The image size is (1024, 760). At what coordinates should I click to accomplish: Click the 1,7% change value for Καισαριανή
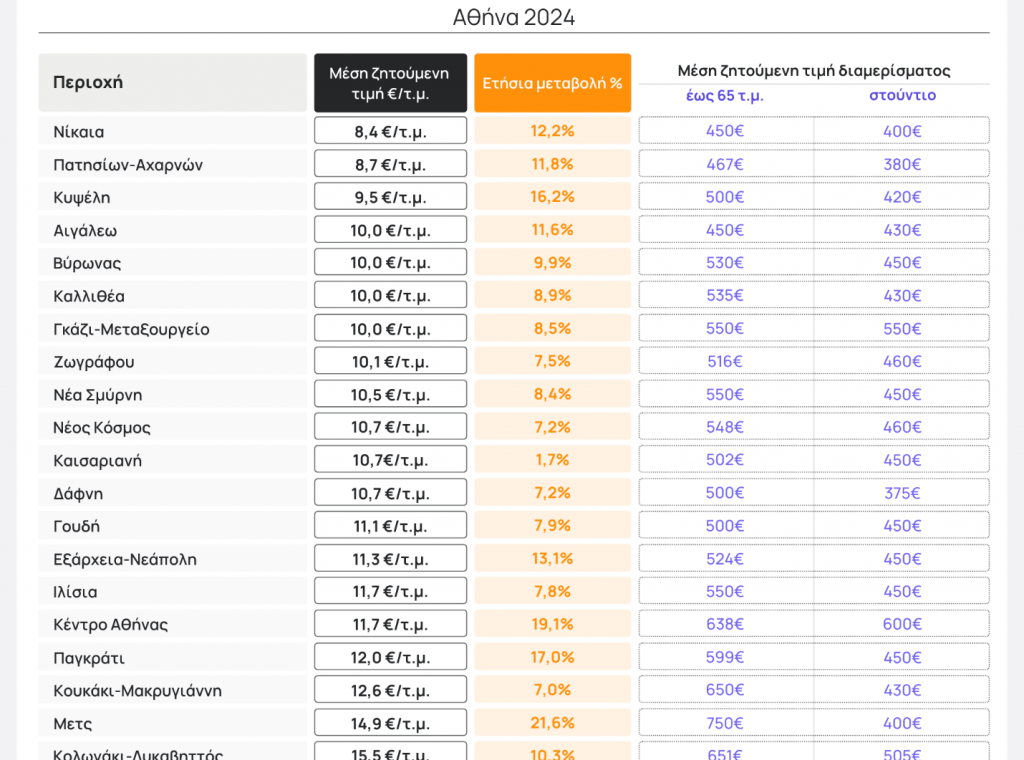coord(552,460)
